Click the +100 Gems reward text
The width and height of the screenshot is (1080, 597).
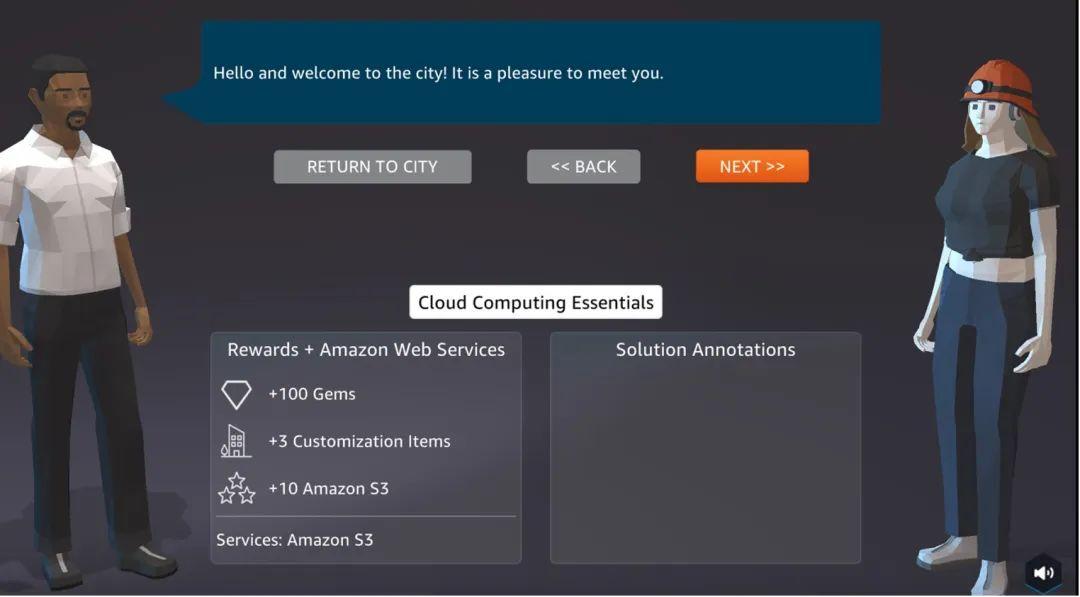(x=312, y=394)
